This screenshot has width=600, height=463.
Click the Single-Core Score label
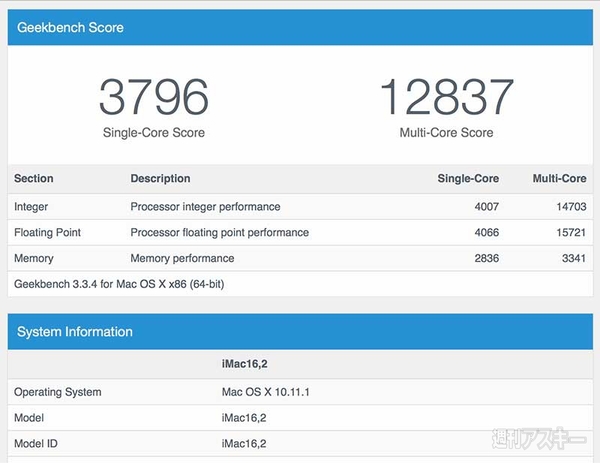[x=154, y=132]
